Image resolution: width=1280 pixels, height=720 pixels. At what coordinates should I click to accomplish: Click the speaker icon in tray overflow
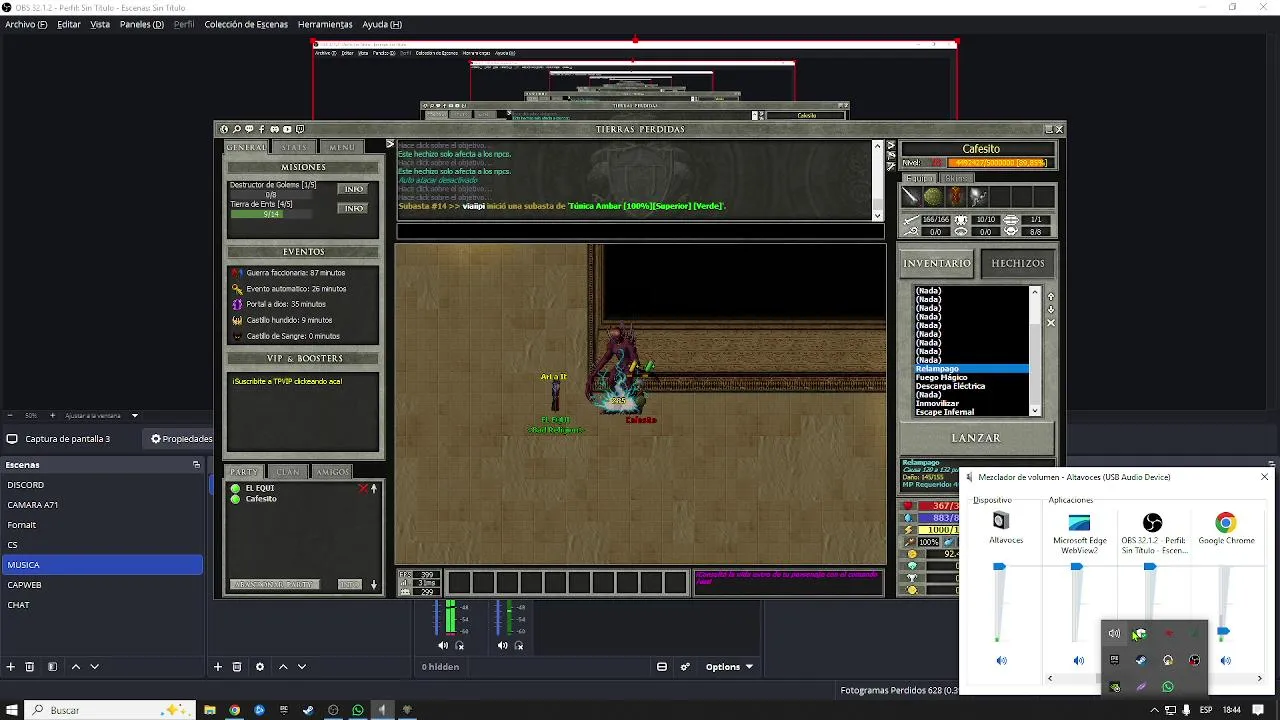[1115, 633]
